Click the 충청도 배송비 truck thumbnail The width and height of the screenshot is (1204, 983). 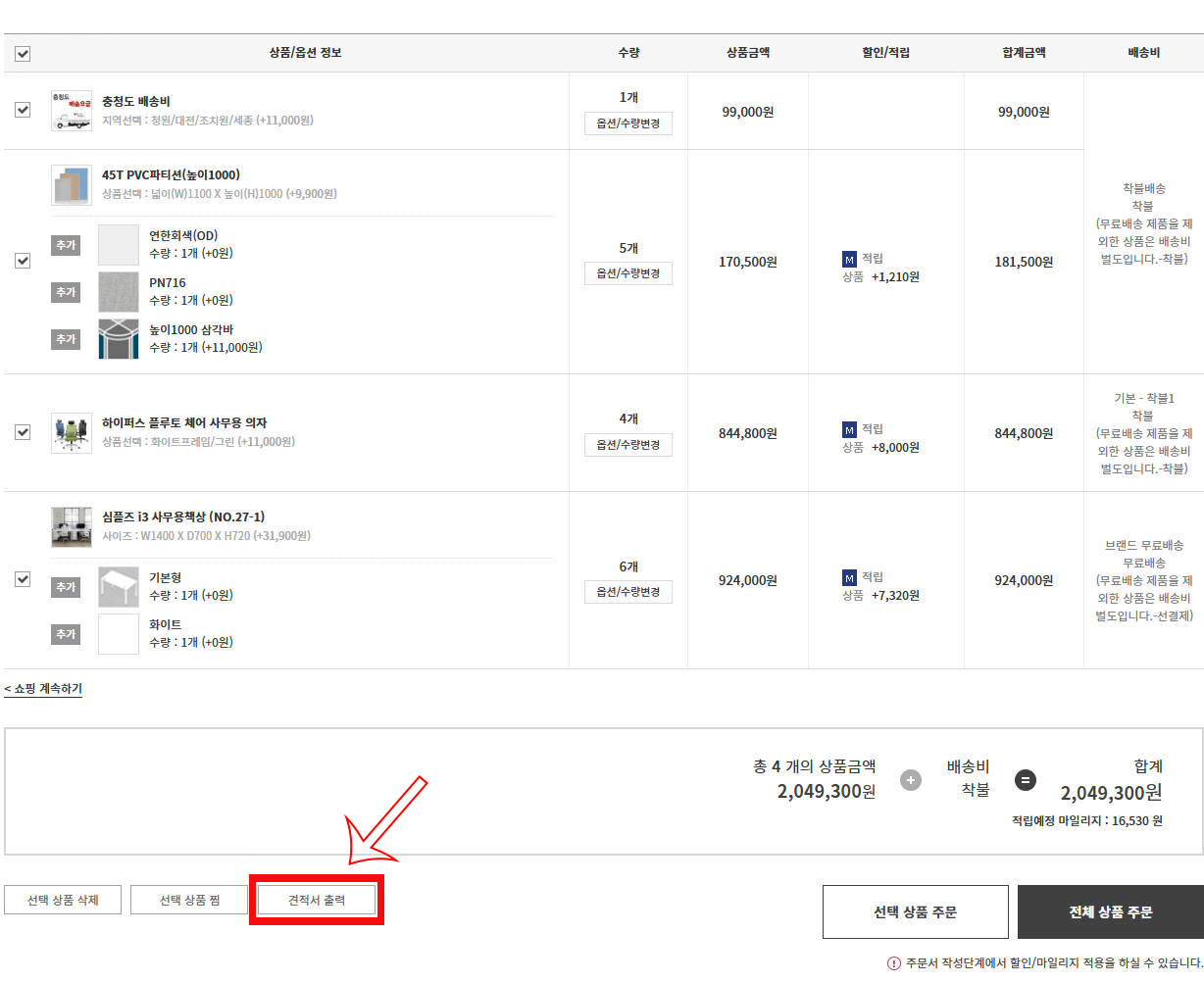pos(71,111)
